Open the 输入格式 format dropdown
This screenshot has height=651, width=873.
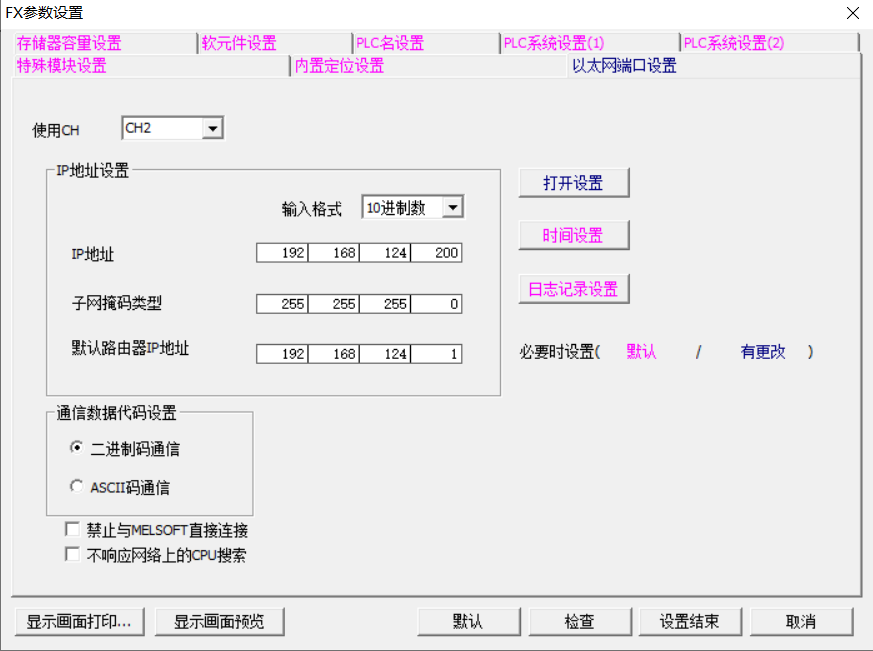pyautogui.click(x=452, y=207)
